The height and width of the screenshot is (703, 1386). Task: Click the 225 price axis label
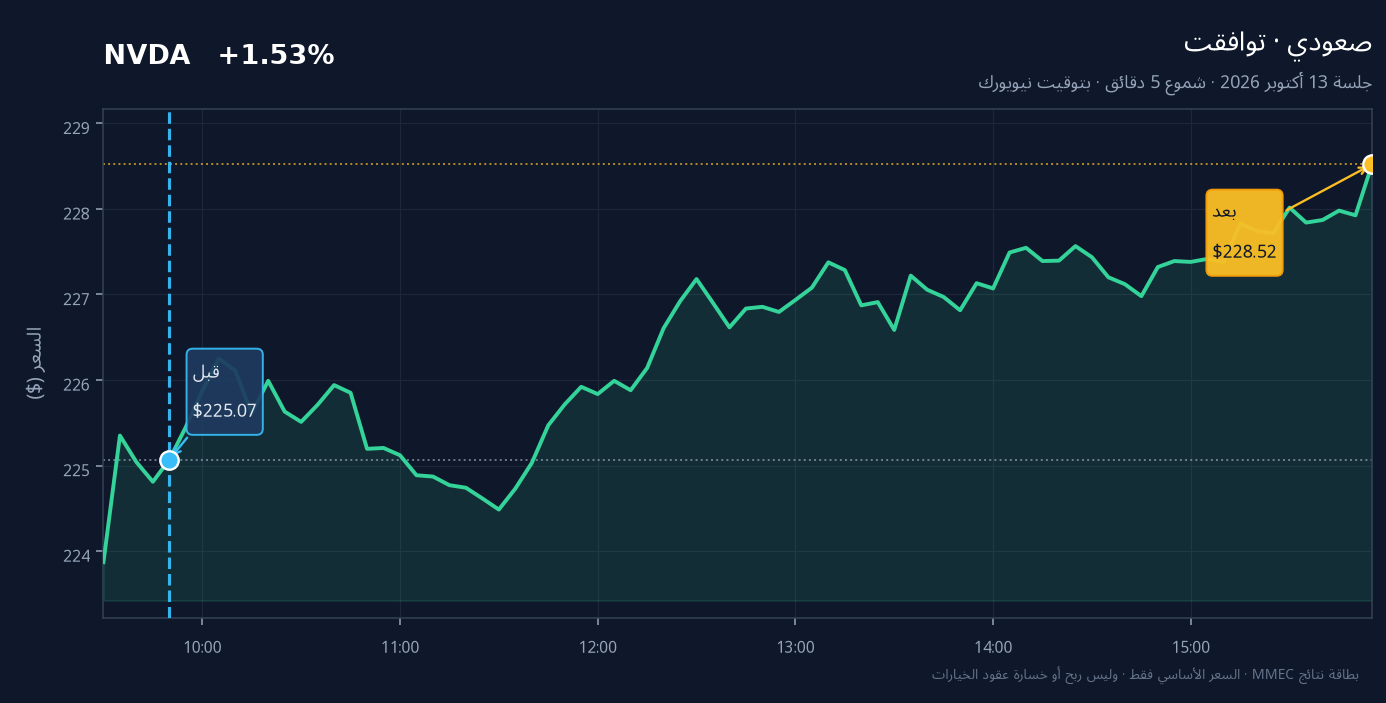tap(77, 469)
